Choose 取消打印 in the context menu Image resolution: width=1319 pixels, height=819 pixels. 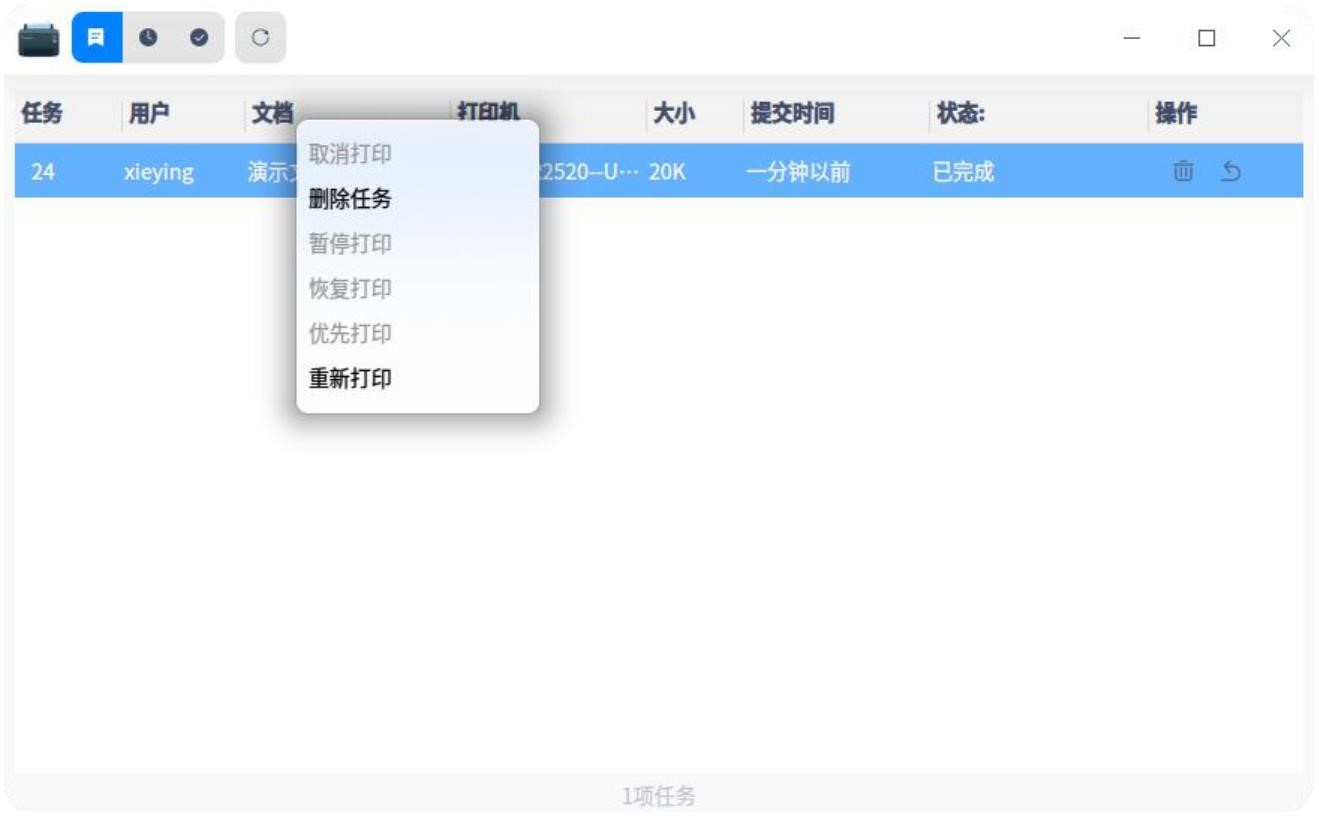[x=350, y=154]
